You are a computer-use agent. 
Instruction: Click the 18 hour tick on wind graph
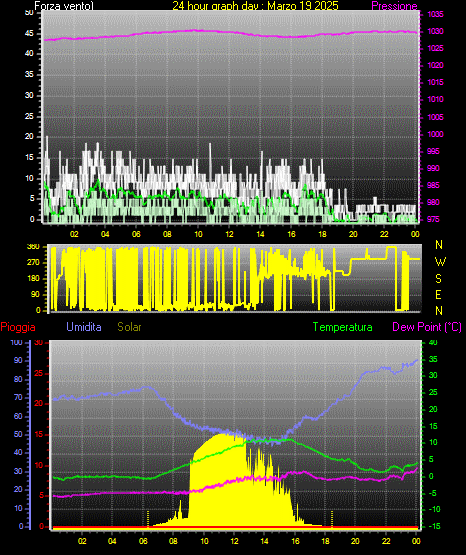point(322,234)
